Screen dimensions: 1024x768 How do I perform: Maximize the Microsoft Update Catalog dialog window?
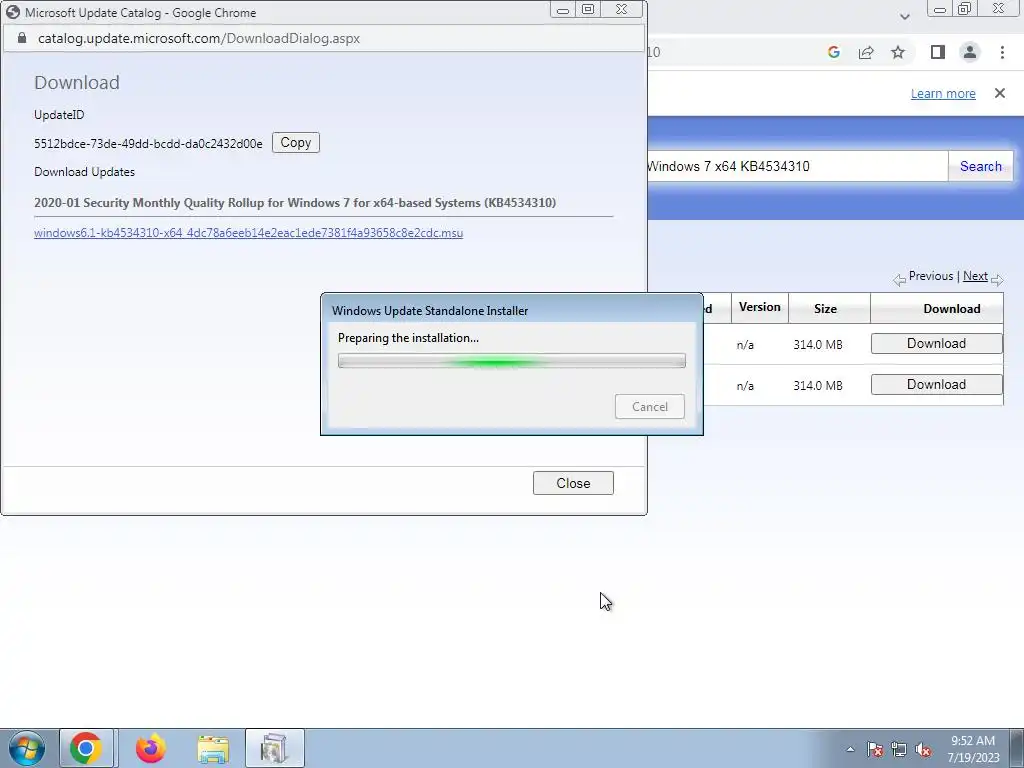tap(588, 10)
